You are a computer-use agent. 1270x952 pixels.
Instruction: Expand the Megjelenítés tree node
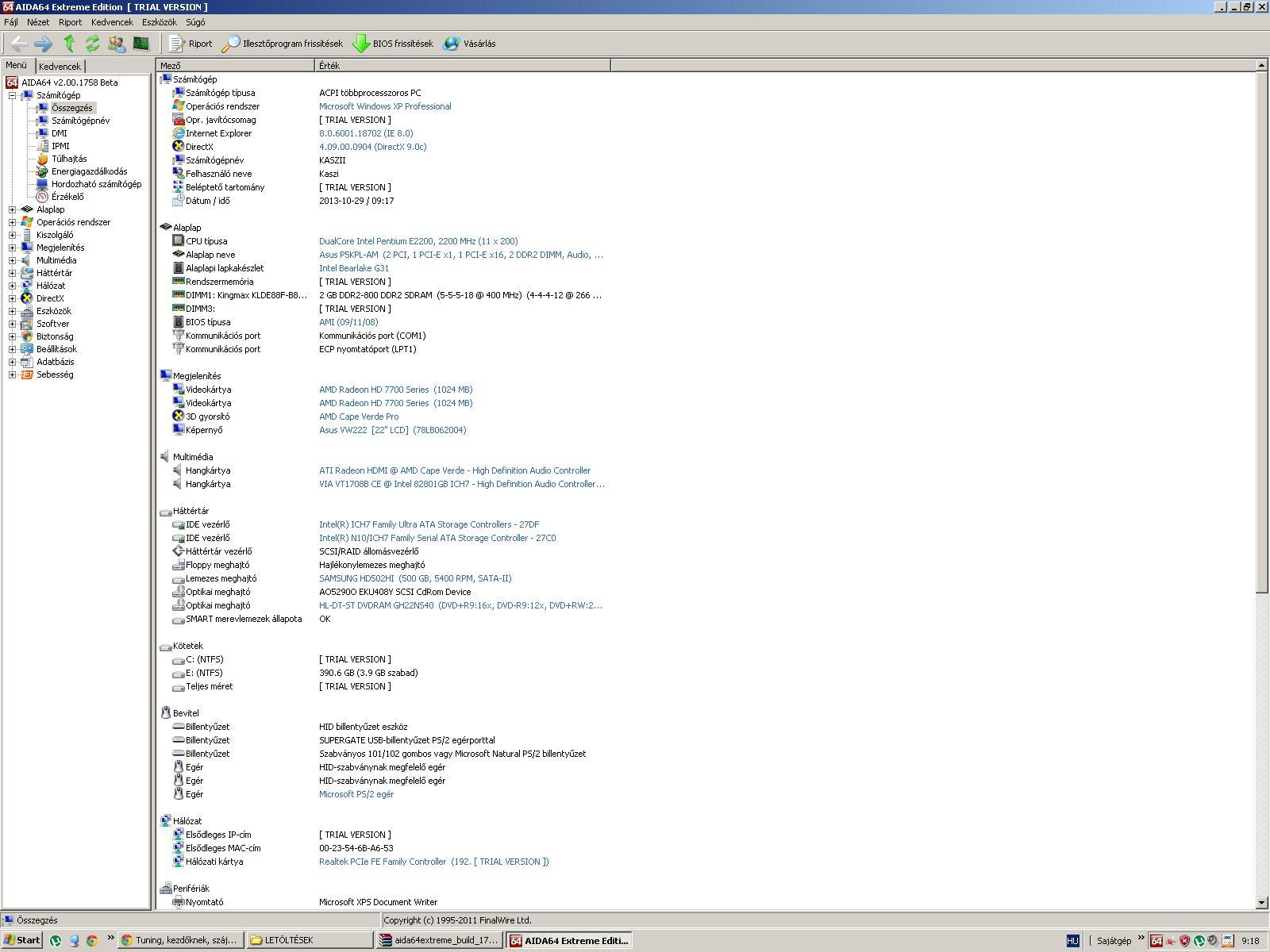coord(13,248)
